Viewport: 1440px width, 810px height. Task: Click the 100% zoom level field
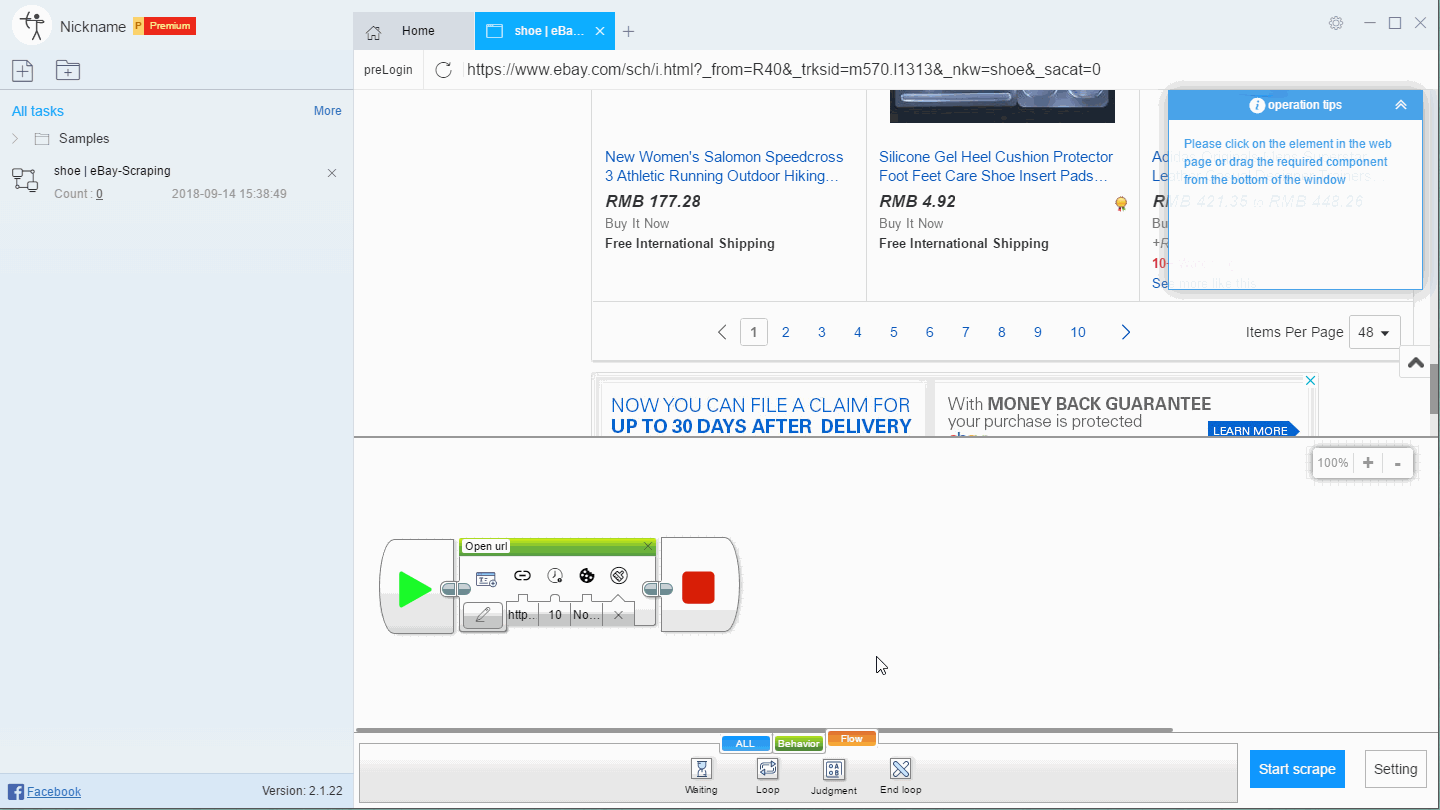coord(1333,463)
